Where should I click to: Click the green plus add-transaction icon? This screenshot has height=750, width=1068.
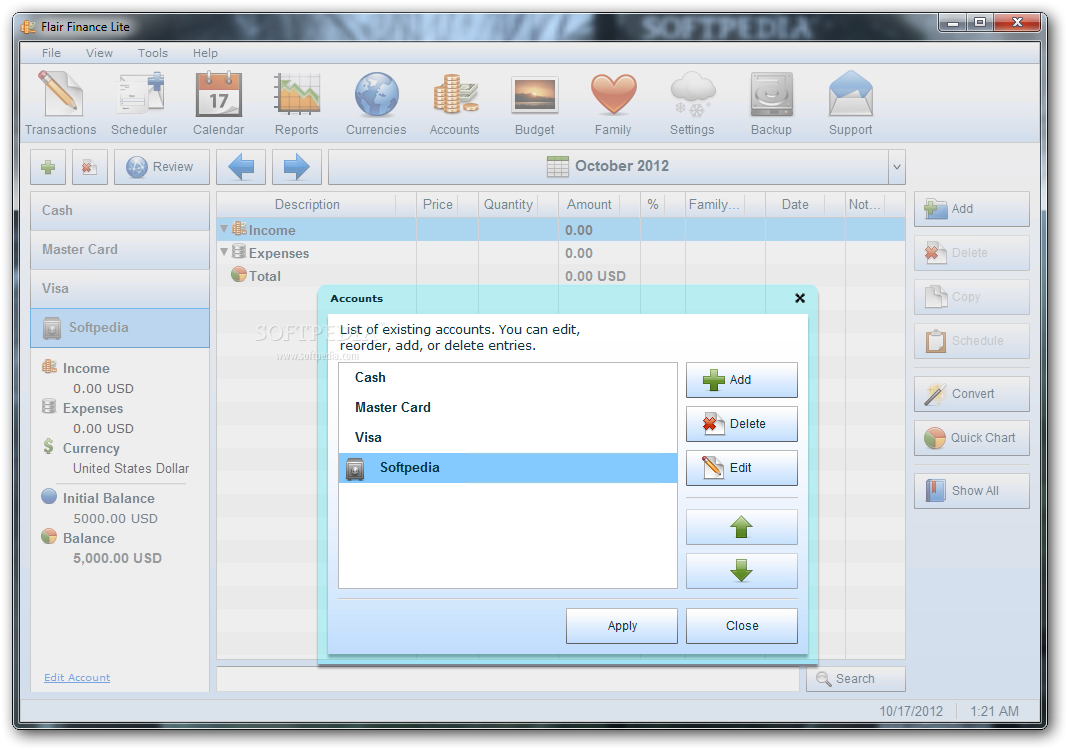(48, 167)
